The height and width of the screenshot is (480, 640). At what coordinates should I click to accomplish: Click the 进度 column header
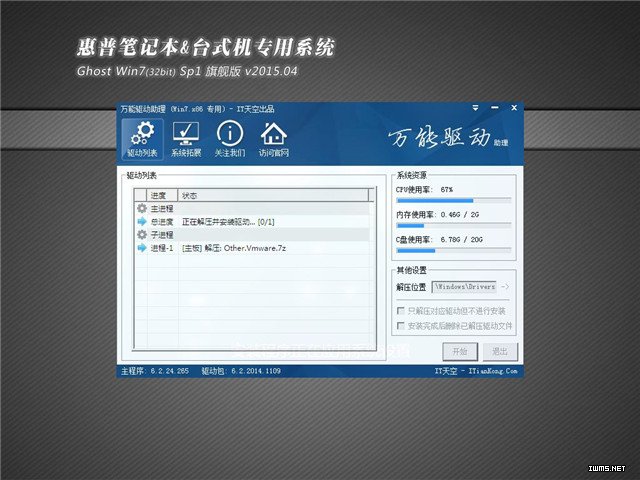point(162,196)
